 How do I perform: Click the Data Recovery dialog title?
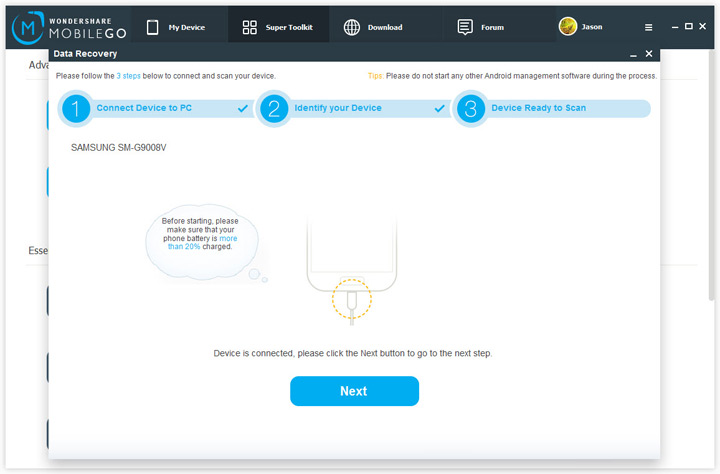[85, 54]
